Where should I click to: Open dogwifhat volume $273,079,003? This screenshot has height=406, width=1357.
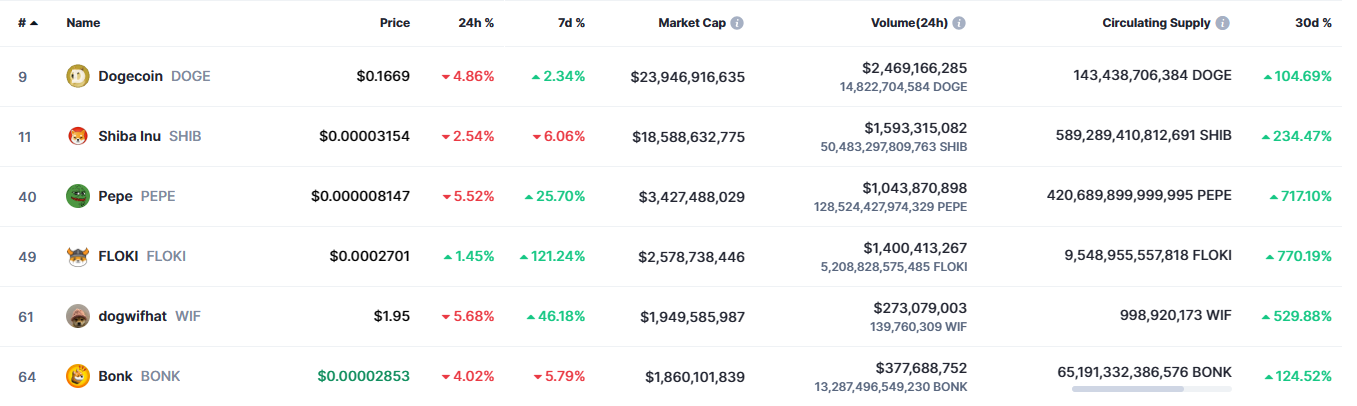tap(920, 308)
